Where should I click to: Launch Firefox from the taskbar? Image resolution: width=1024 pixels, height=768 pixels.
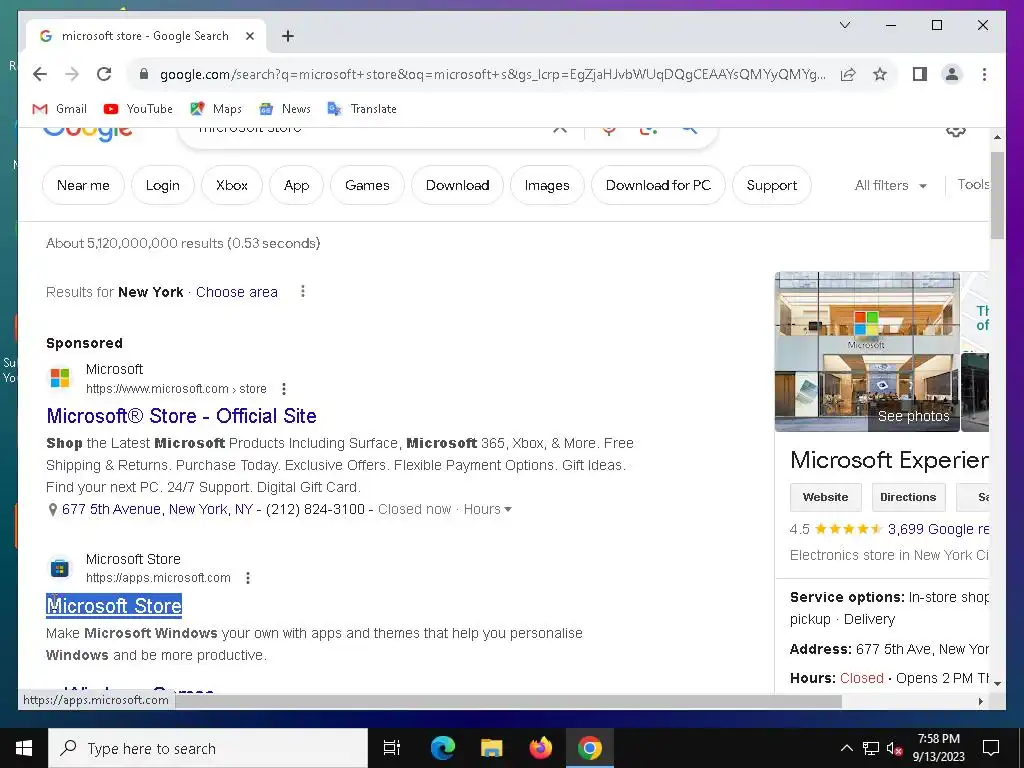(540, 748)
